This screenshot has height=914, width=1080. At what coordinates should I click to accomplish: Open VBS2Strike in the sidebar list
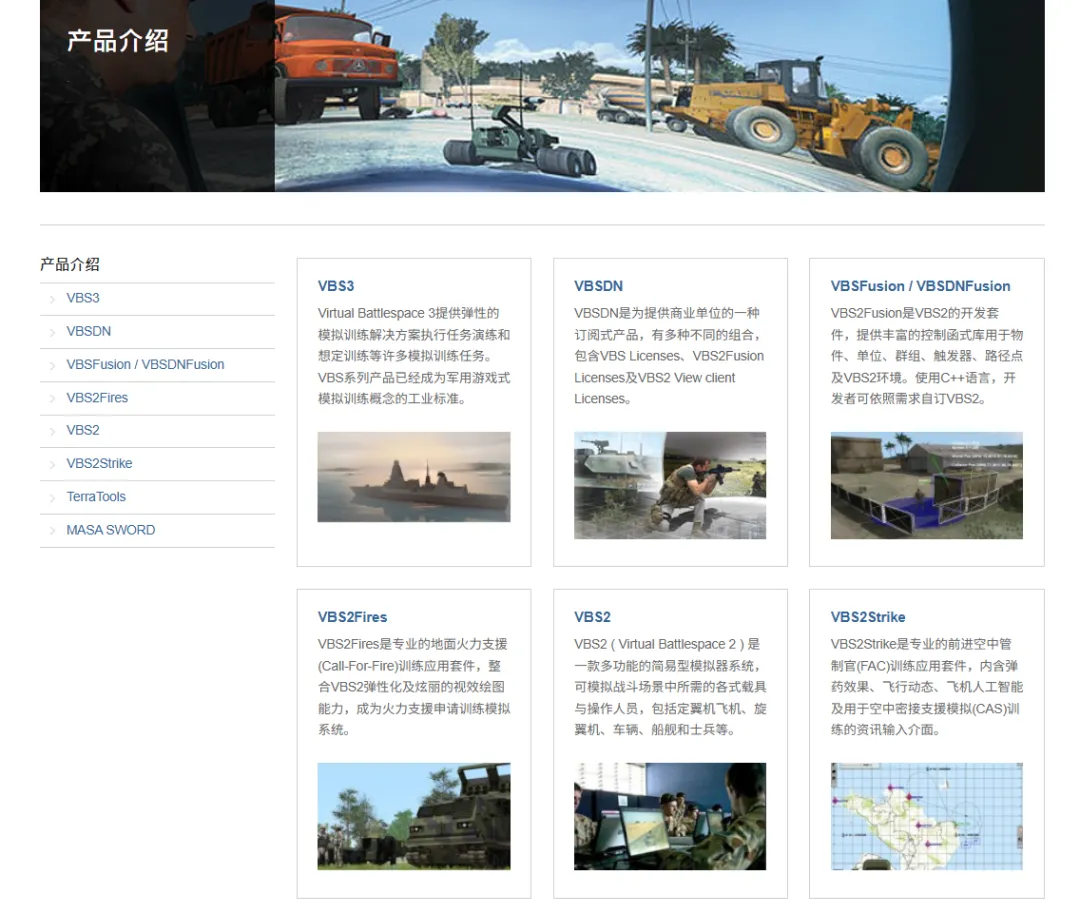(99, 464)
